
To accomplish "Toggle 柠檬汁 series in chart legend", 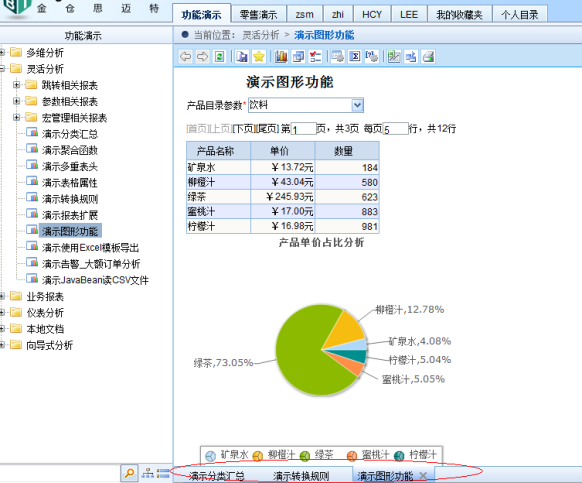I will (x=415, y=455).
